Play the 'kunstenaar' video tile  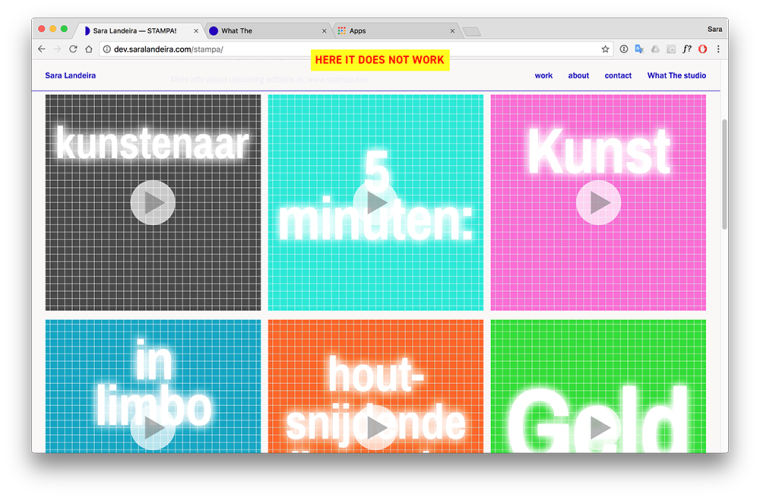tap(153, 203)
